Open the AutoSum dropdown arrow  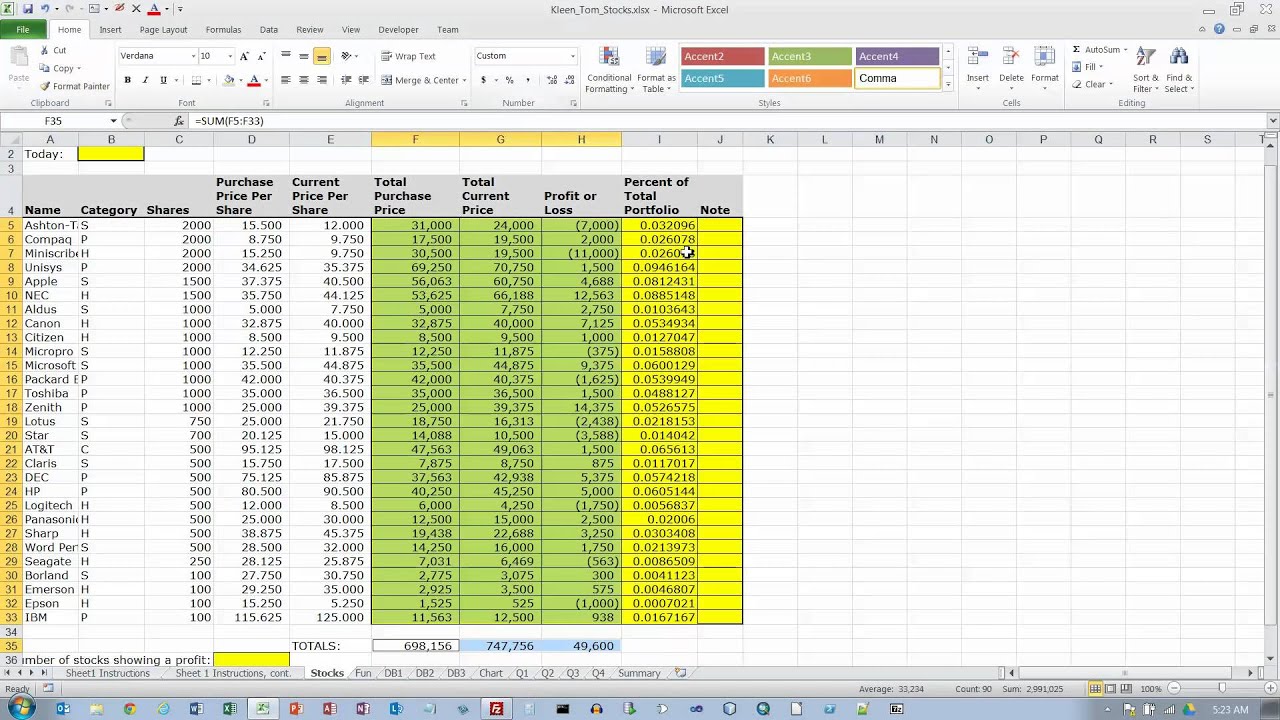pos(1126,50)
